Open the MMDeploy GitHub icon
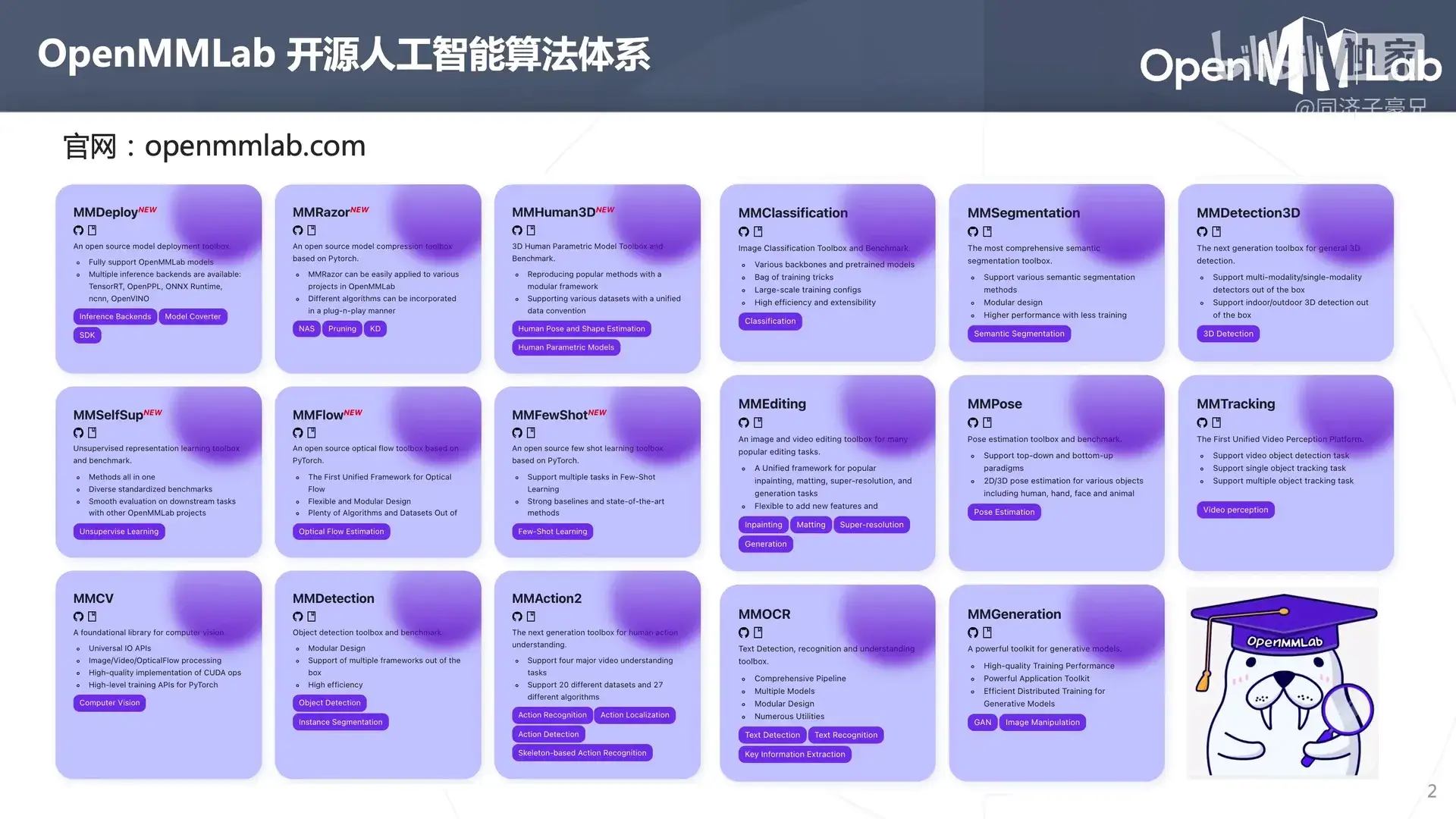The image size is (1456, 819). pos(78,231)
